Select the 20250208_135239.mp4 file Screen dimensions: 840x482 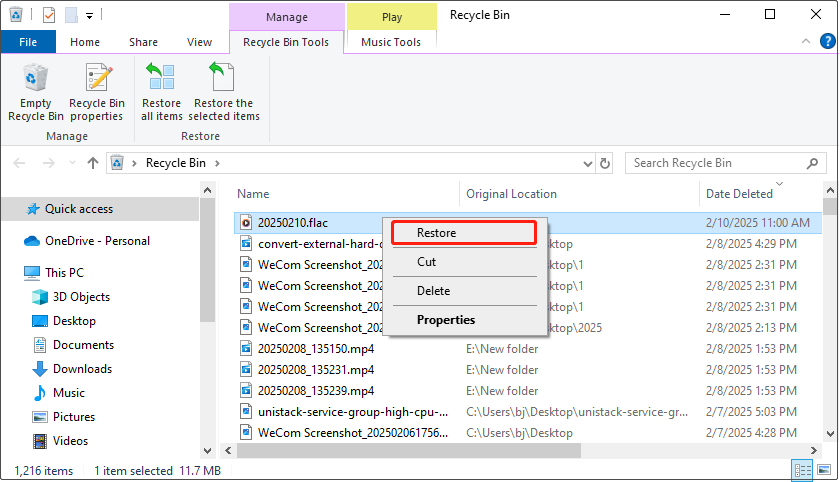(316, 391)
